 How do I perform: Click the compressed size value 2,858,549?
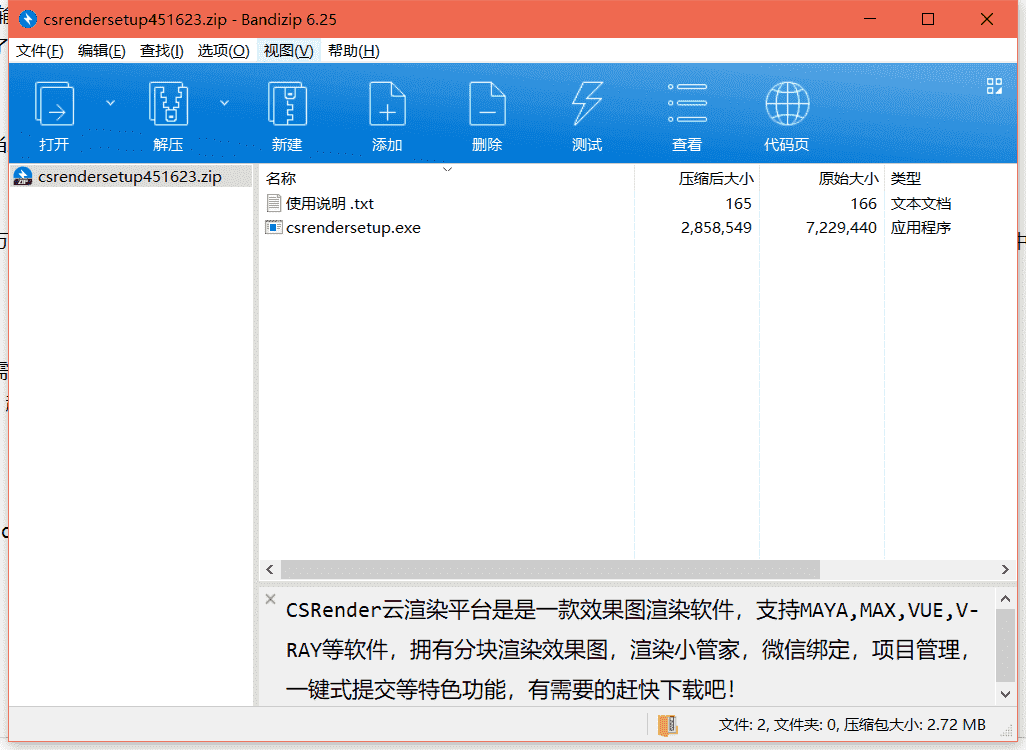(x=716, y=228)
